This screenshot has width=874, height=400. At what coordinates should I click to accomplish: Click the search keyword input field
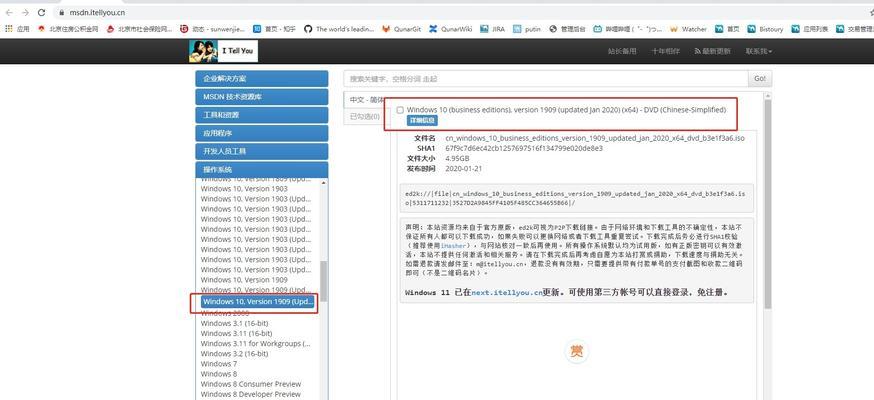(x=546, y=79)
